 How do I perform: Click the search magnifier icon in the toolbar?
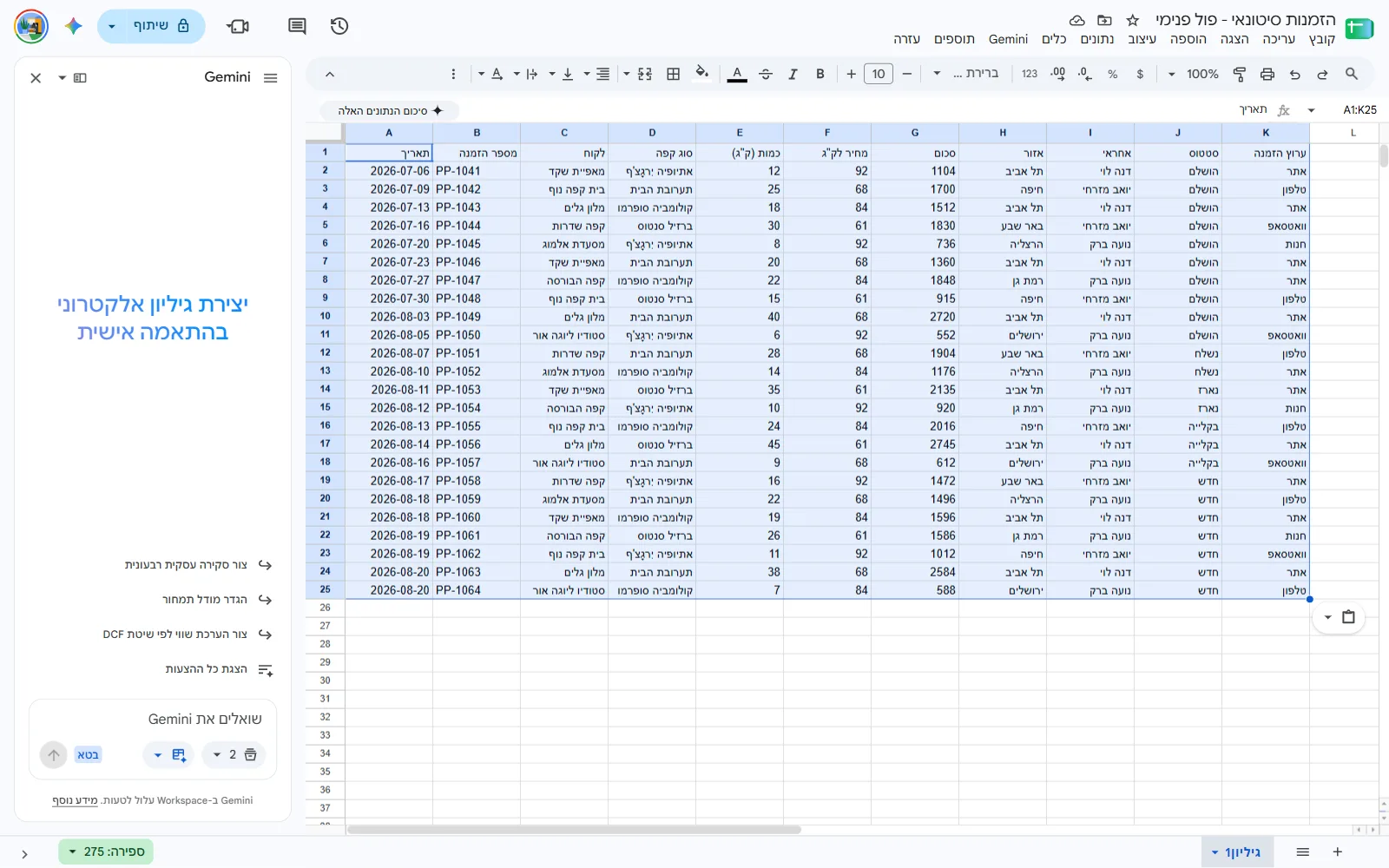(1351, 74)
